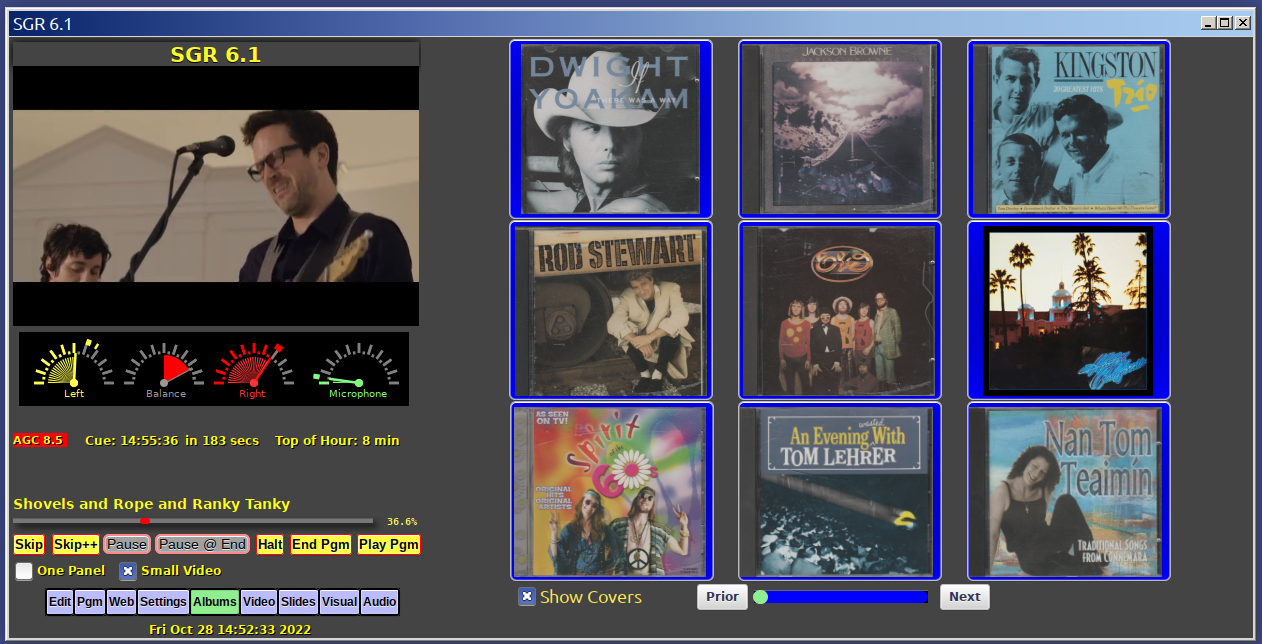Open An Evening With Tom Lehrer album

pyautogui.click(x=839, y=491)
